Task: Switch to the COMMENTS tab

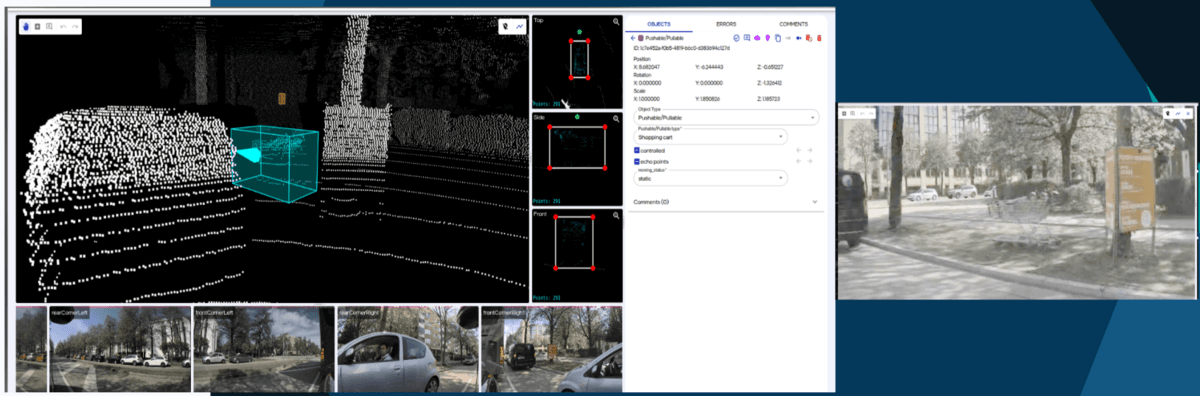Action: [x=793, y=24]
